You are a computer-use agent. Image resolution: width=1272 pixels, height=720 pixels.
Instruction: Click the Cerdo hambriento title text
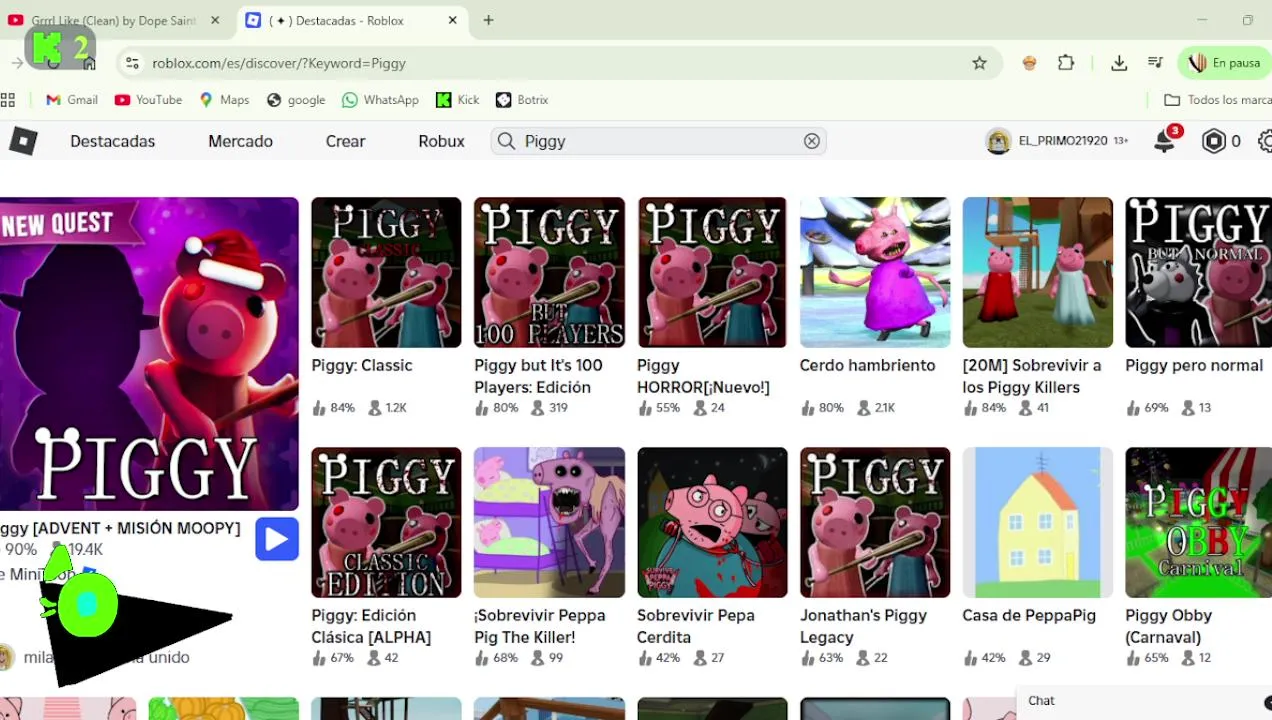867,365
